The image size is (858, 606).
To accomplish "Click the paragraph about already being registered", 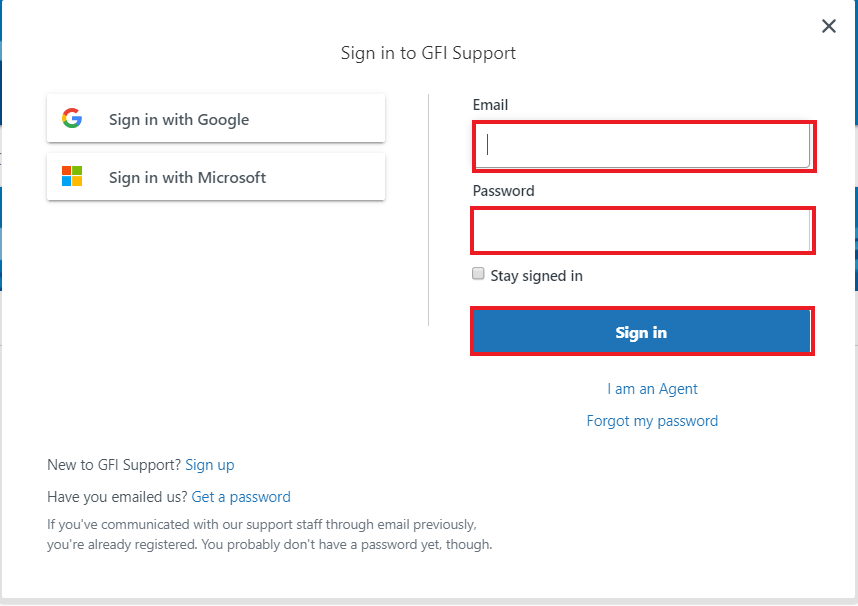I will click(269, 535).
